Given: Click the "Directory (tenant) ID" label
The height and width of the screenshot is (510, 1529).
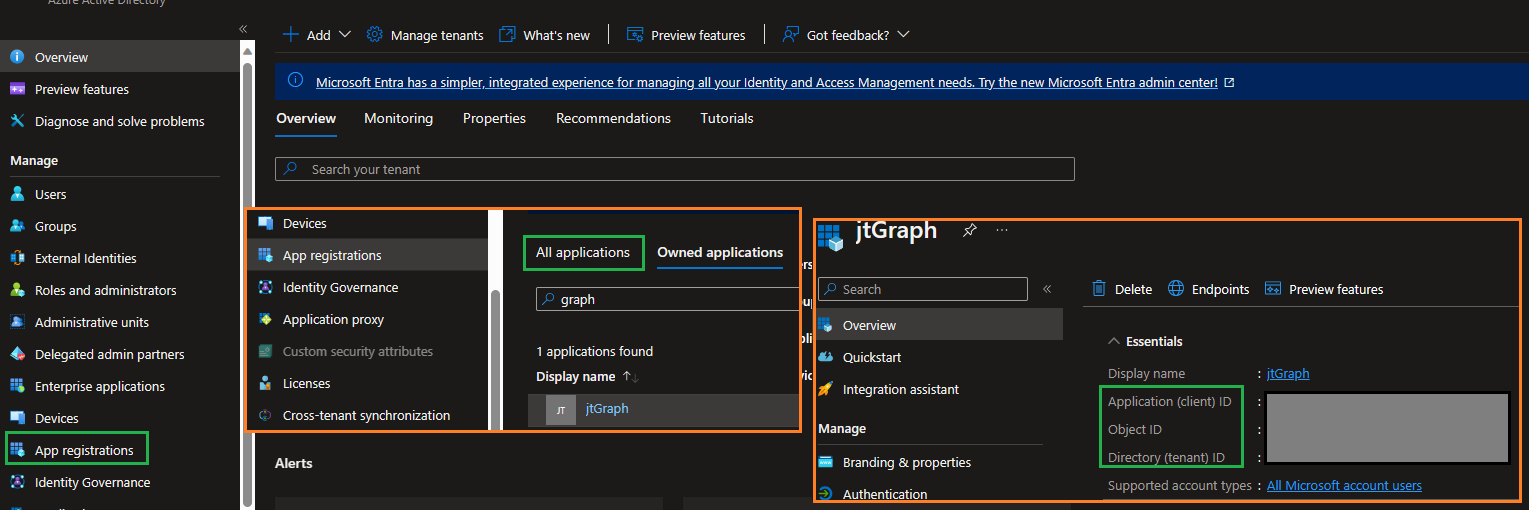Looking at the screenshot, I should pyautogui.click(x=1166, y=457).
